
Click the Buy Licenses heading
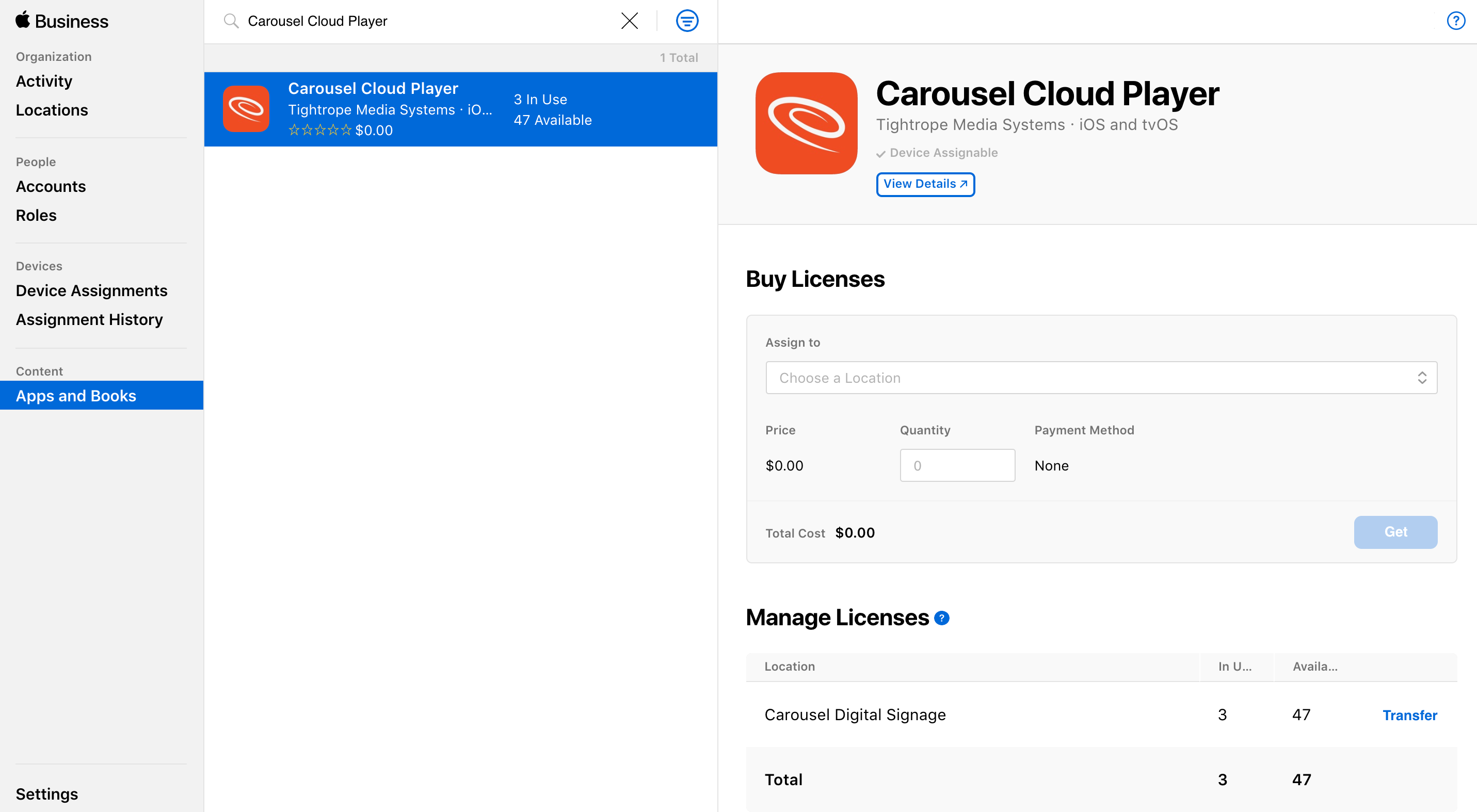point(815,279)
